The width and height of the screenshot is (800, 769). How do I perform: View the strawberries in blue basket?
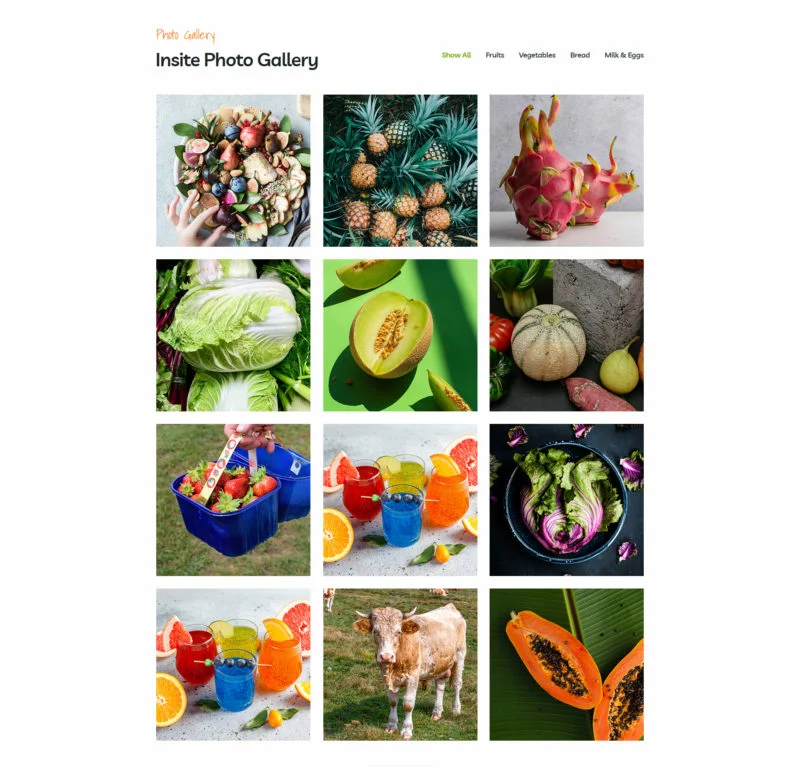coord(233,500)
